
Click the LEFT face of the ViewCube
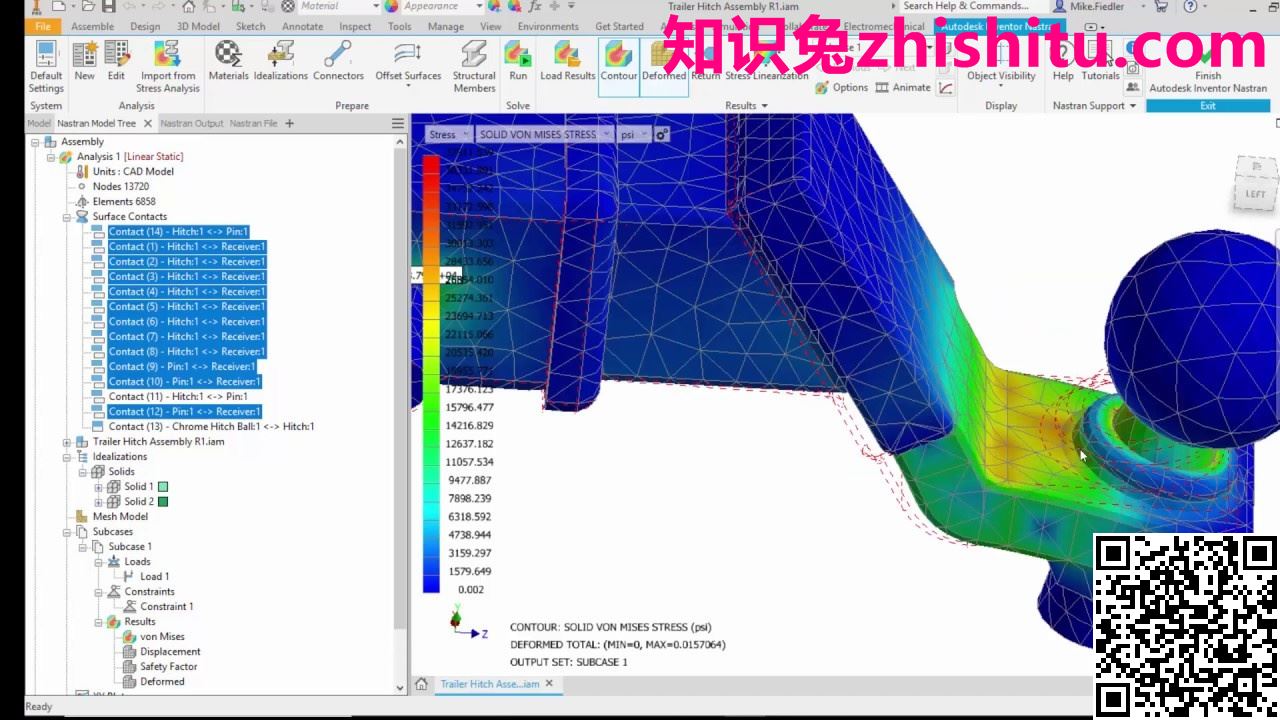(x=1256, y=194)
